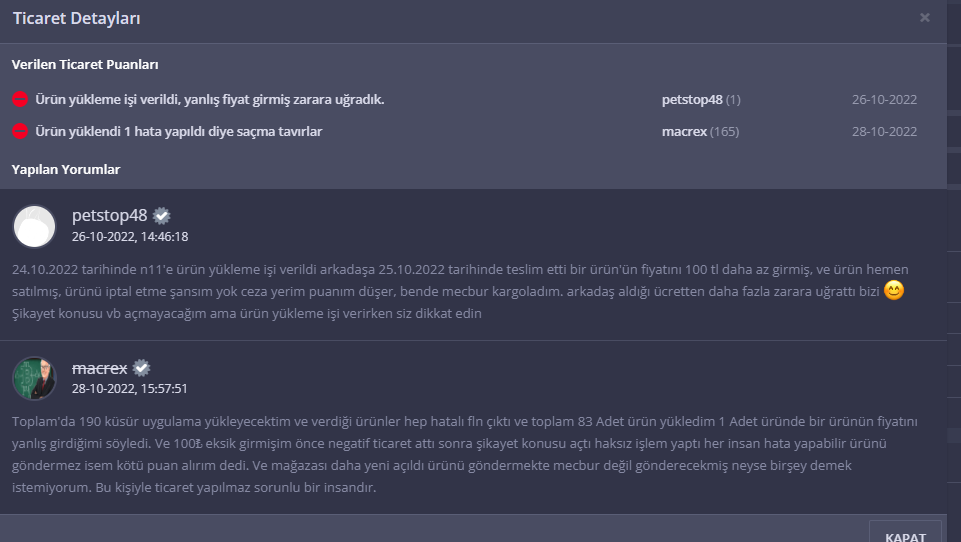Screen dimensions: 961x542
Task: Click the smiley emoji in petstop48's comment
Action: coord(894,290)
